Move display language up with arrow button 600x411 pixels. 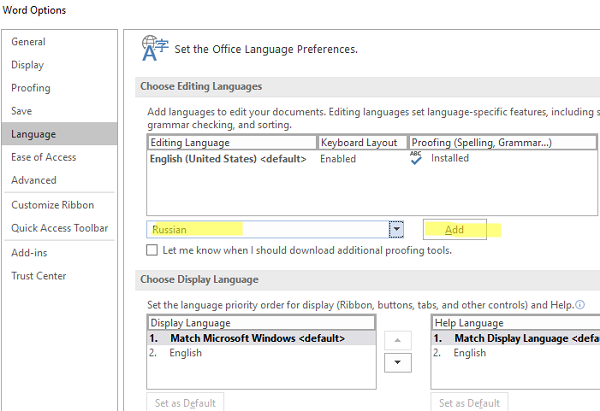pos(398,340)
